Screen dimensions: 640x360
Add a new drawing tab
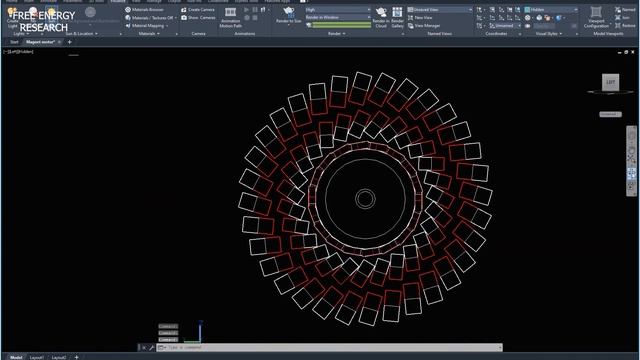[69, 42]
